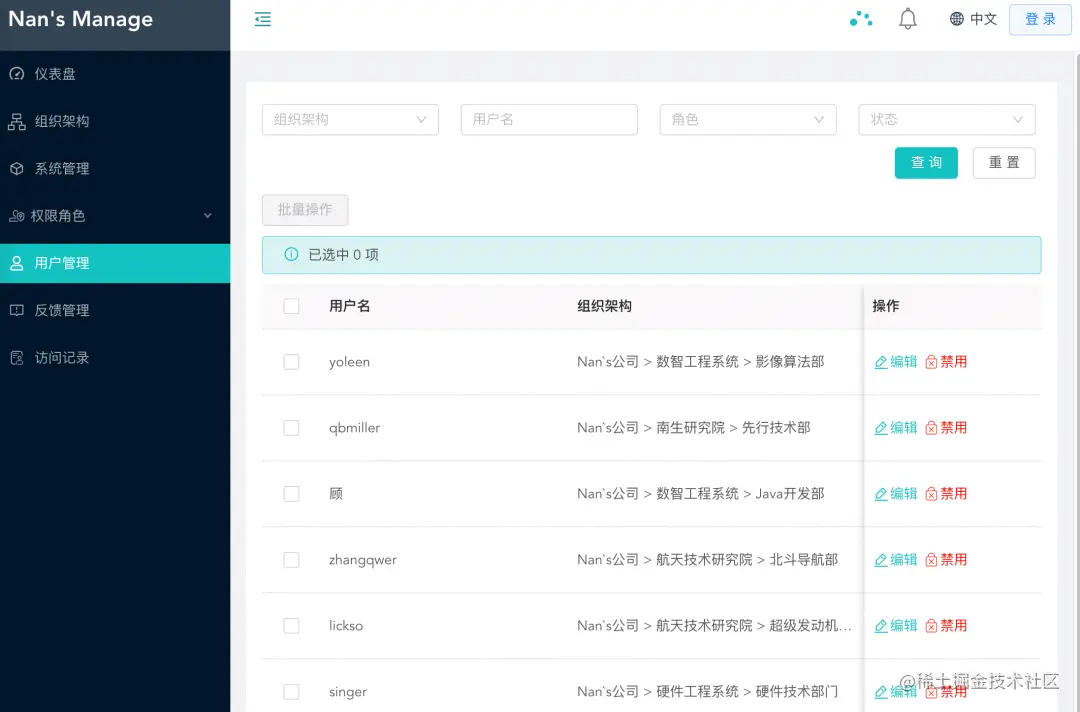Tick the checkbox beside qbmiller
The image size is (1080, 712).
(x=291, y=427)
